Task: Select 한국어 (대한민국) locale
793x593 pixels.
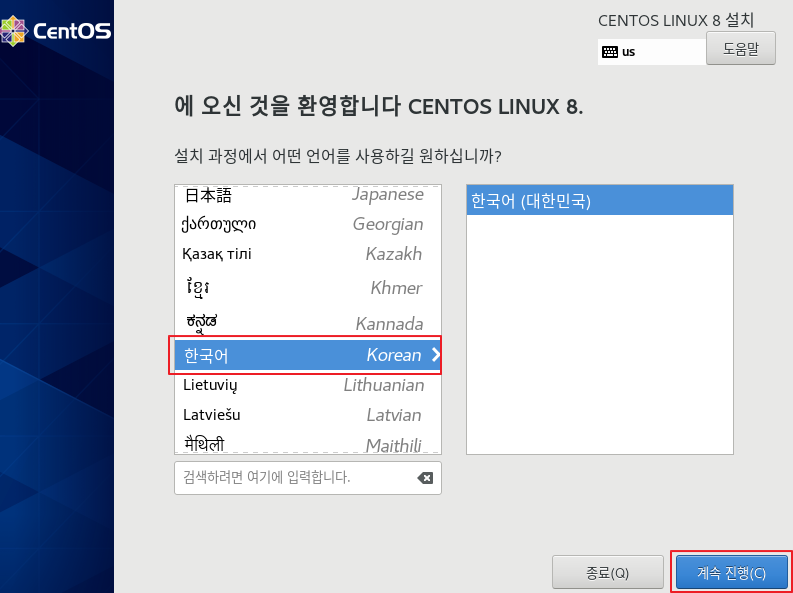Action: [x=599, y=201]
